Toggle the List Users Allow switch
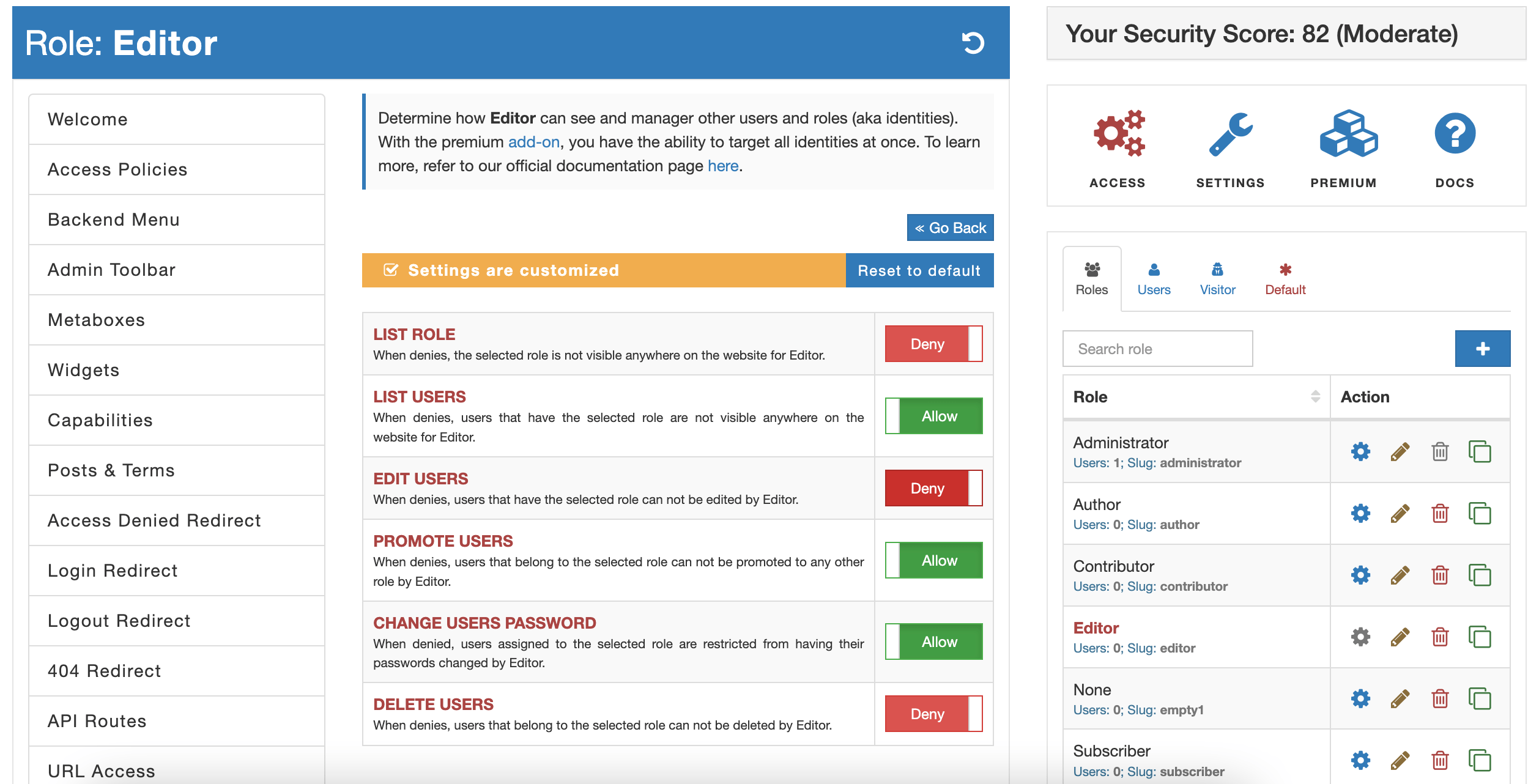The image size is (1539, 784). click(x=933, y=416)
